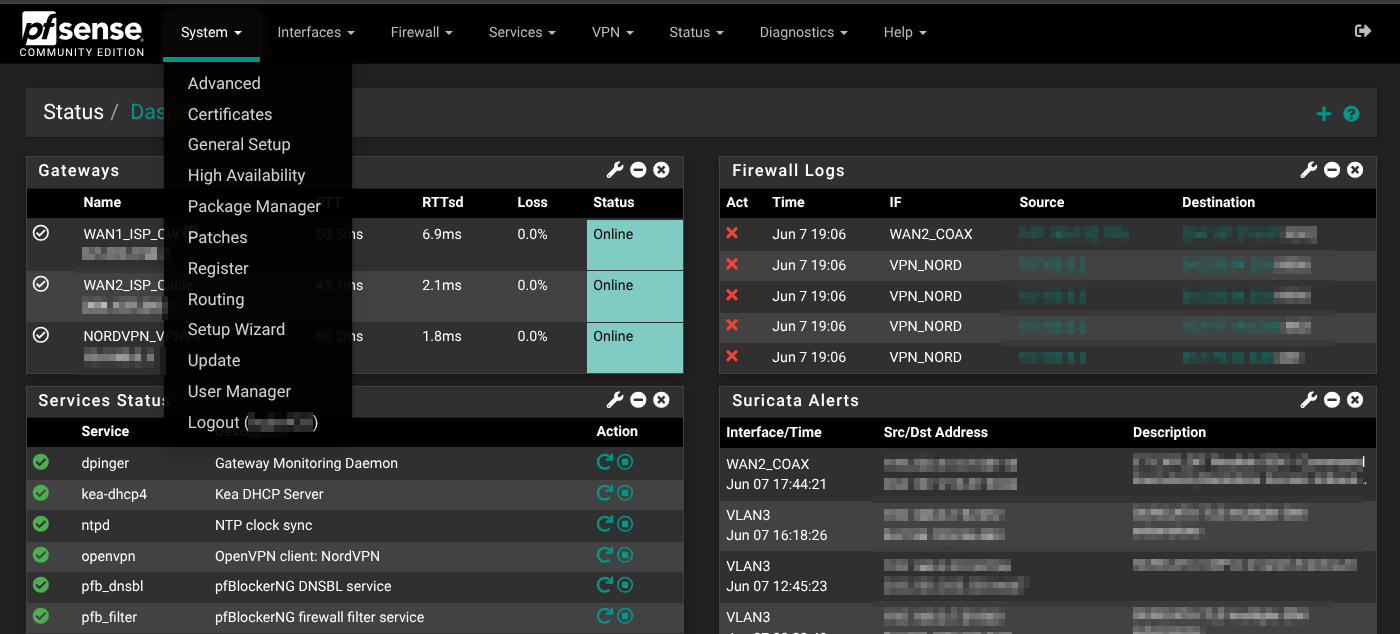This screenshot has height=634, width=1400.
Task: Click 'Jun 07 17:44:21' Suricata alert time
Action: point(776,484)
